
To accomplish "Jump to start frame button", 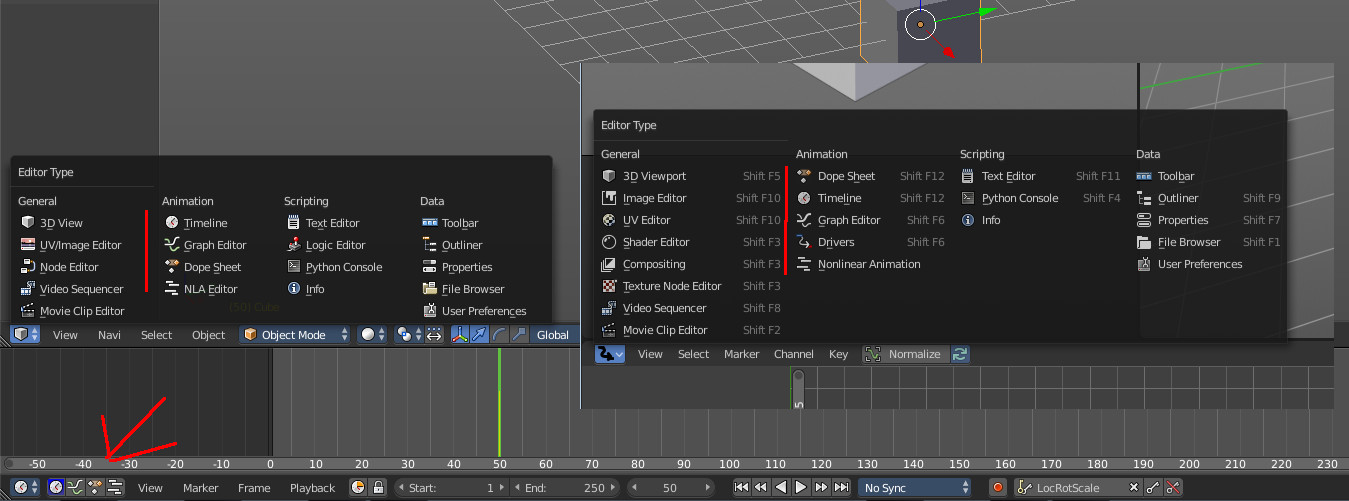I will [x=741, y=487].
